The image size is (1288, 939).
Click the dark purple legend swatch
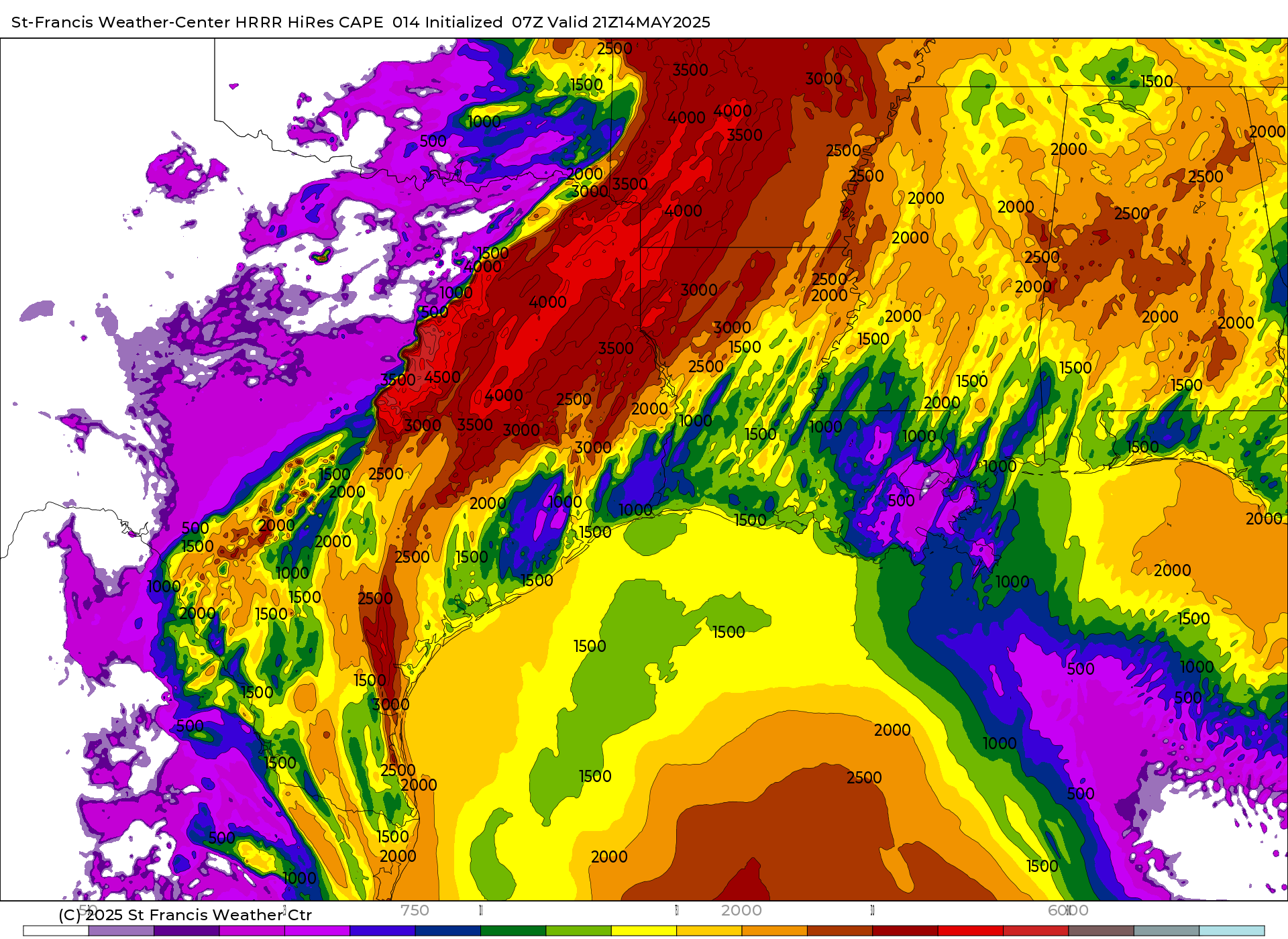(x=186, y=931)
